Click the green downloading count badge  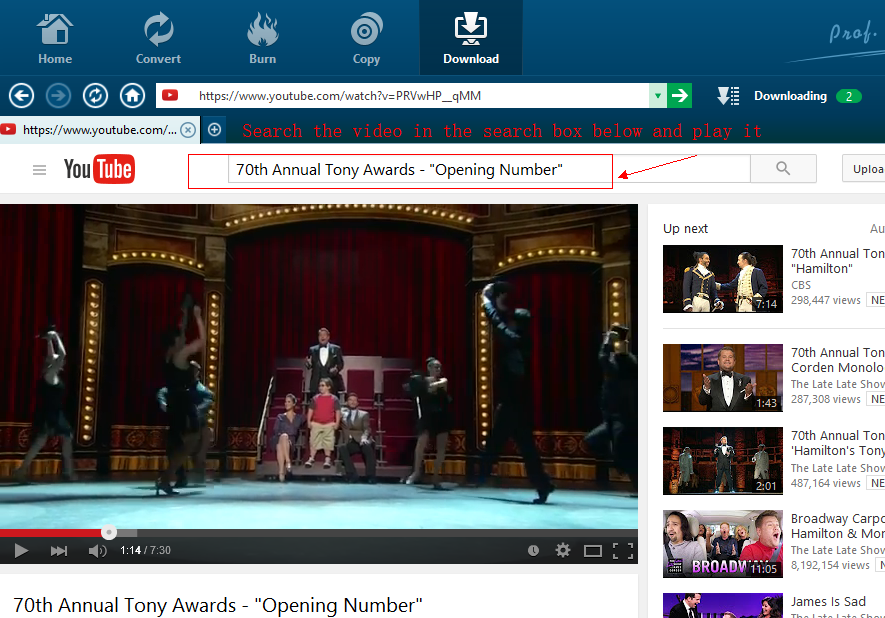(x=849, y=97)
